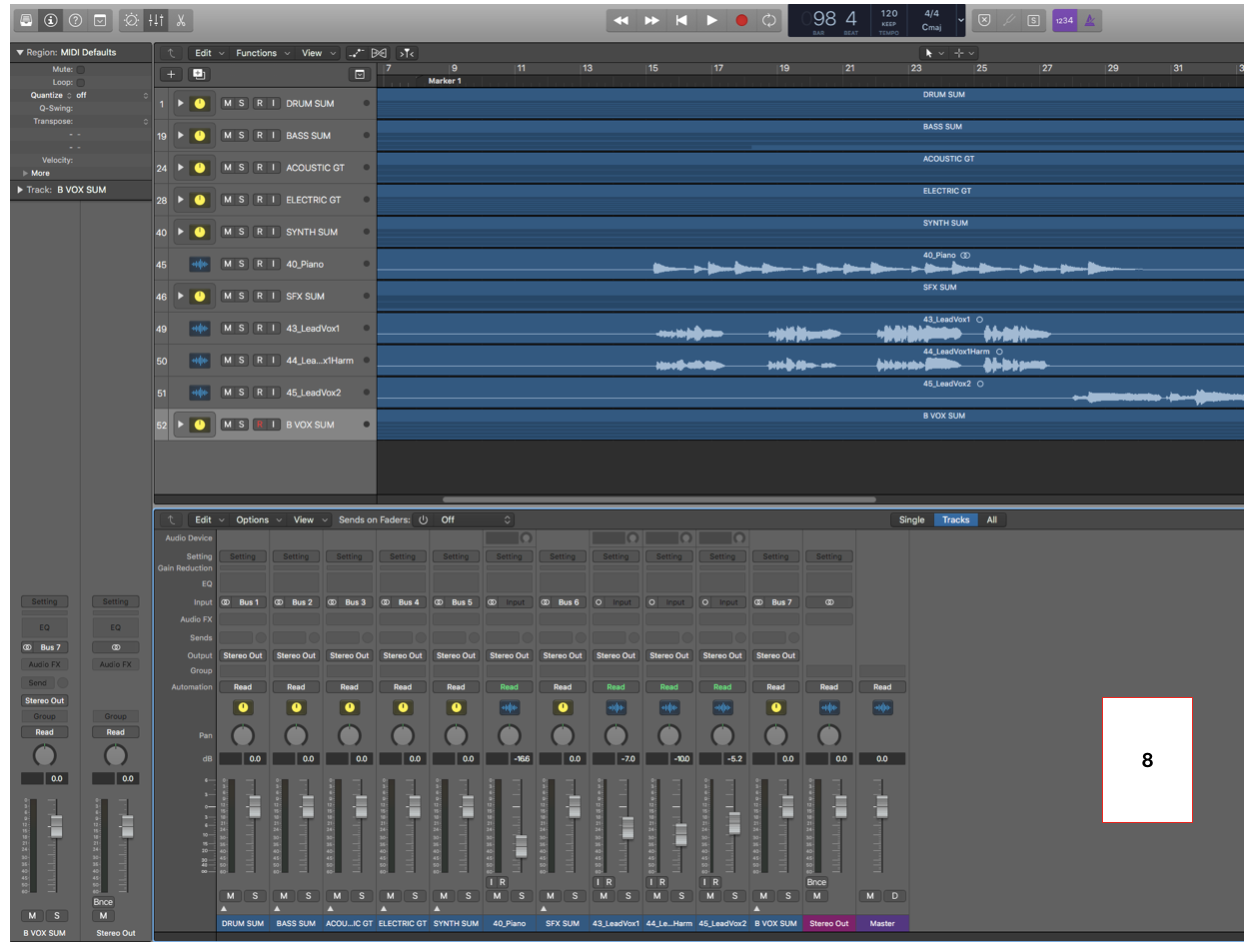Fast forward the playhead

coord(652,20)
